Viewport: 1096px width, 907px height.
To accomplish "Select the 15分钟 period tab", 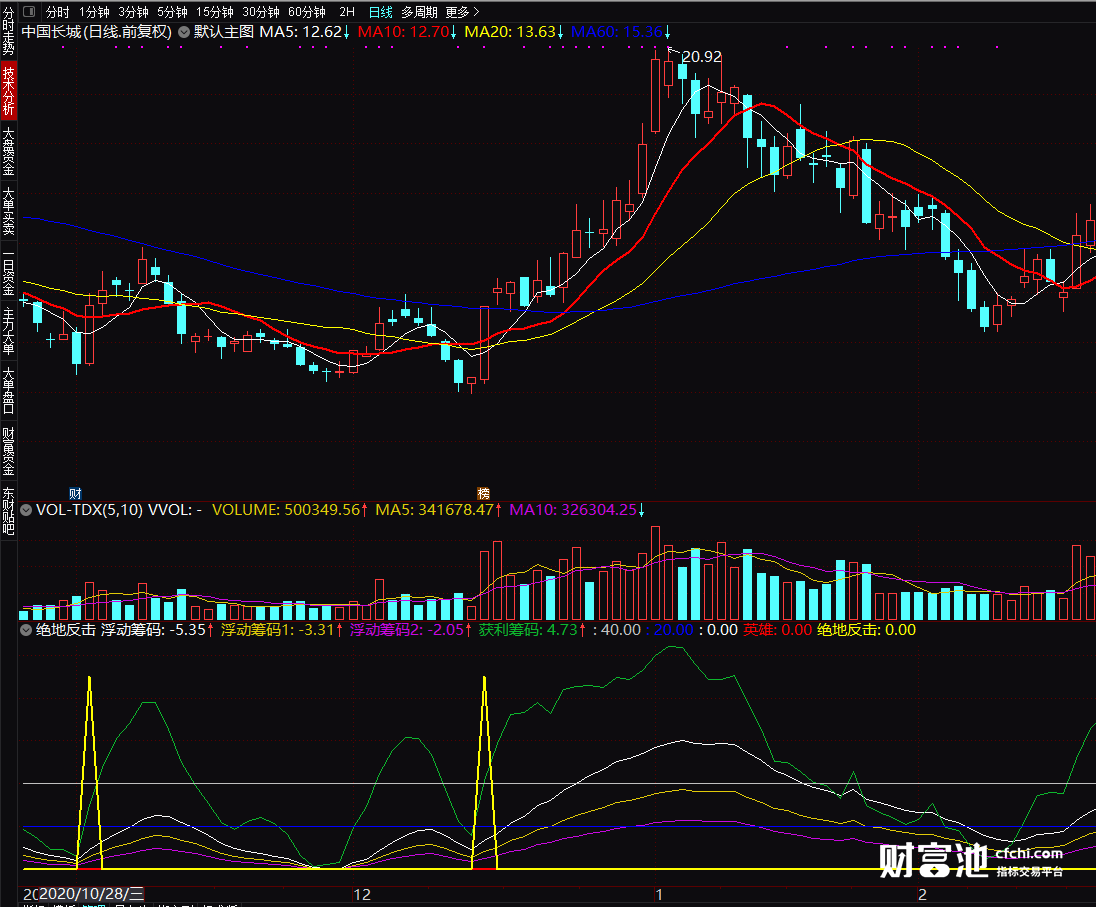I will (x=215, y=12).
